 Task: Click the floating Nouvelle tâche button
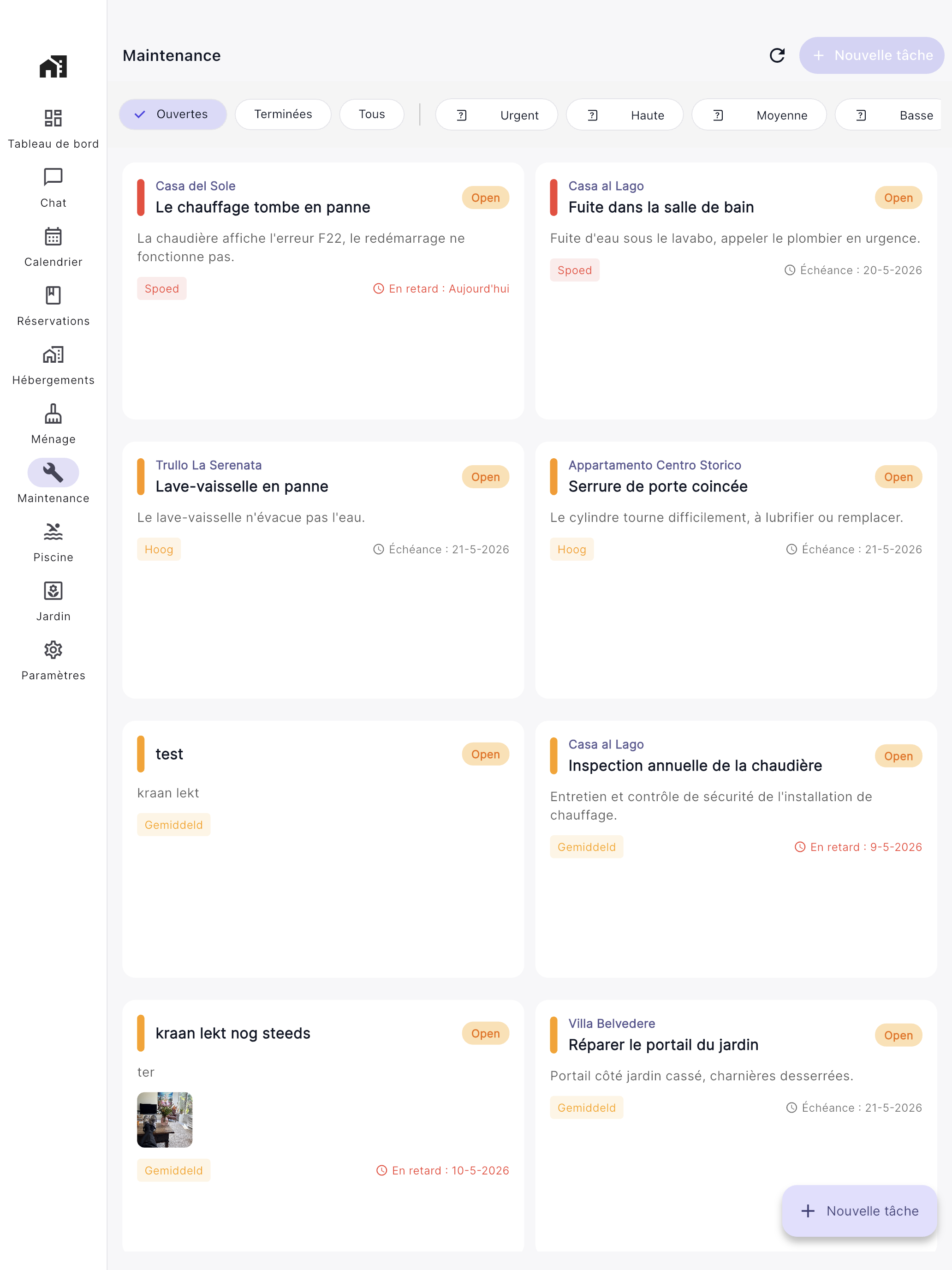[x=860, y=1211]
